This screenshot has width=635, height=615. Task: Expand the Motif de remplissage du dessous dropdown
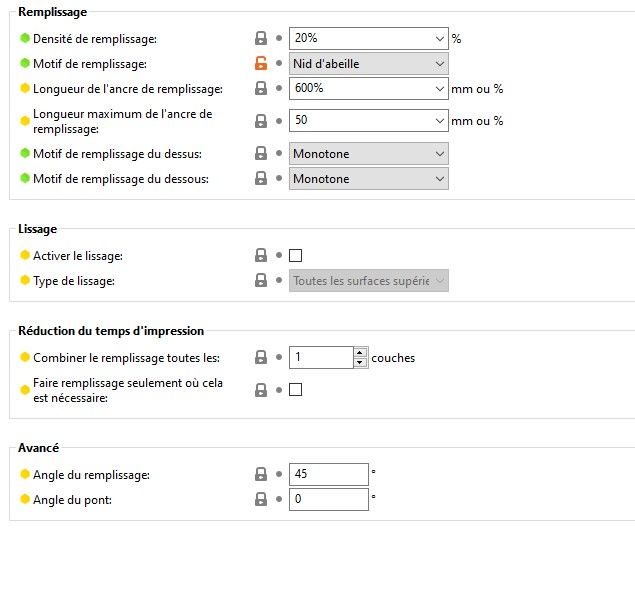(369, 179)
